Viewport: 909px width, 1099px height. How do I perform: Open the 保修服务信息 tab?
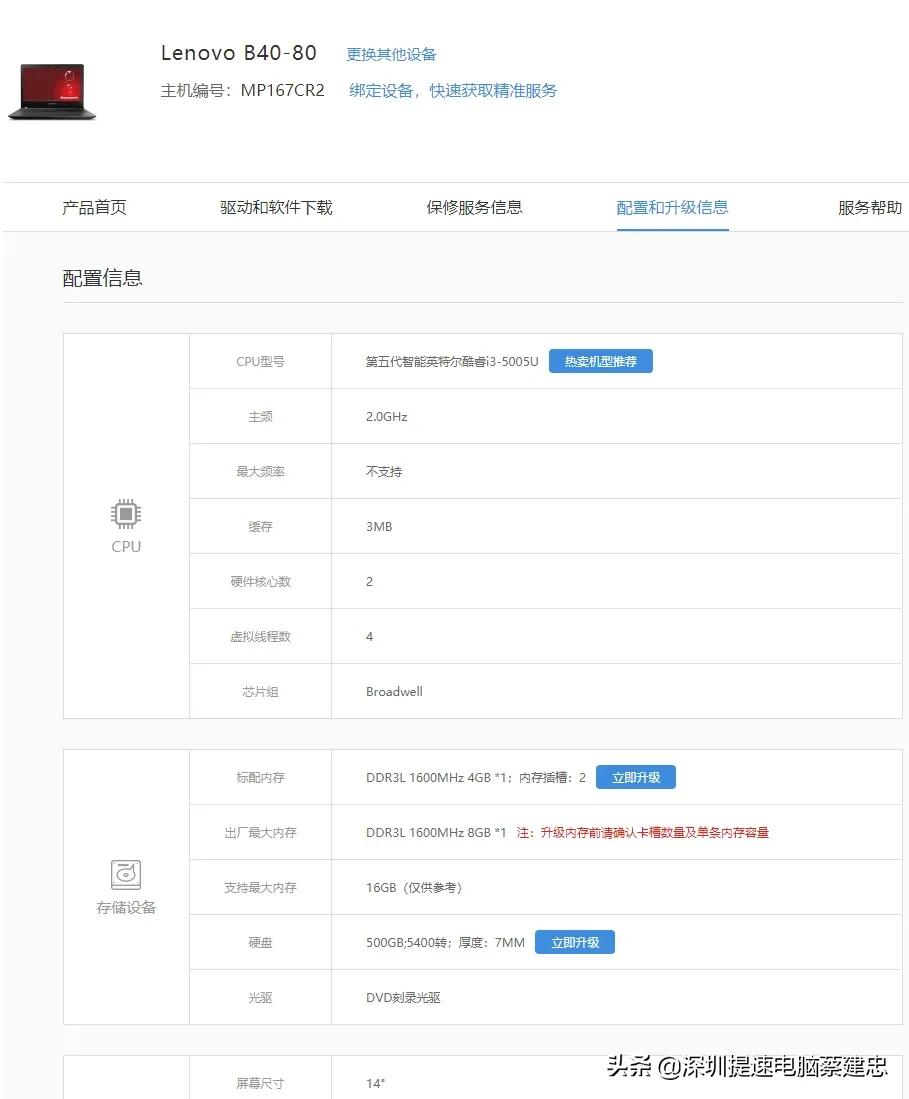tap(474, 207)
